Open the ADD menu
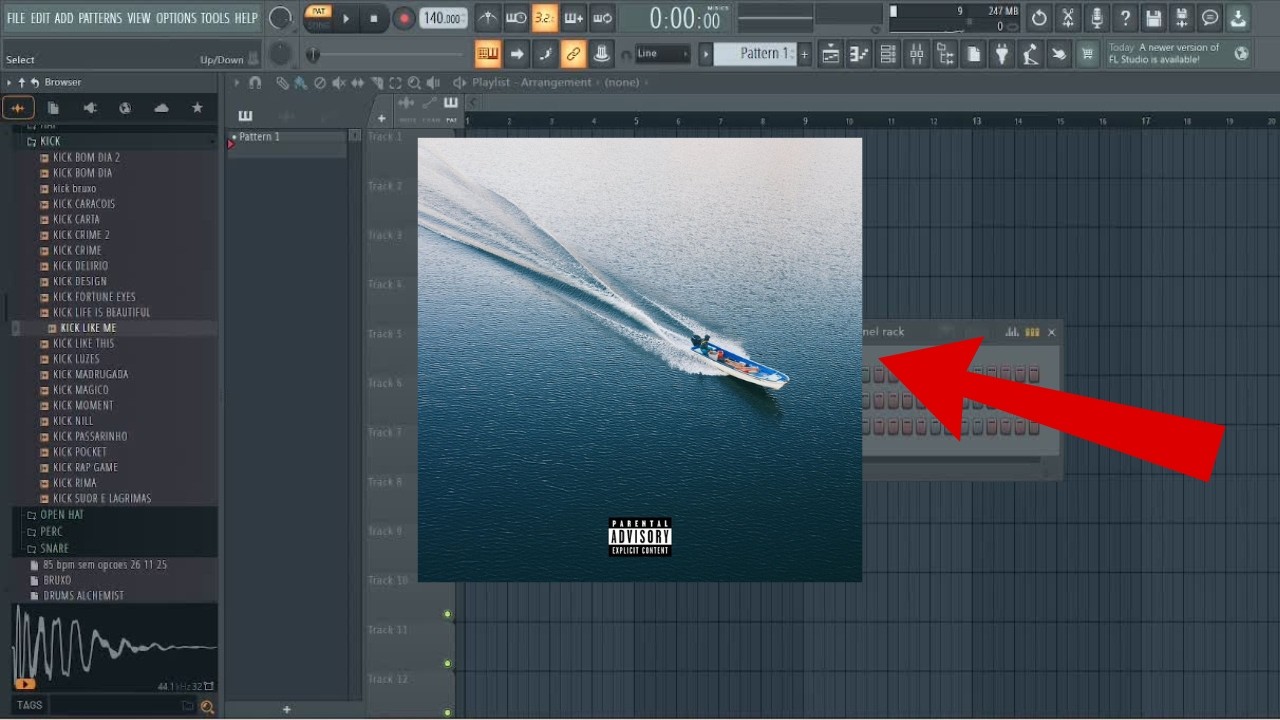This screenshot has width=1280, height=720. 64,18
